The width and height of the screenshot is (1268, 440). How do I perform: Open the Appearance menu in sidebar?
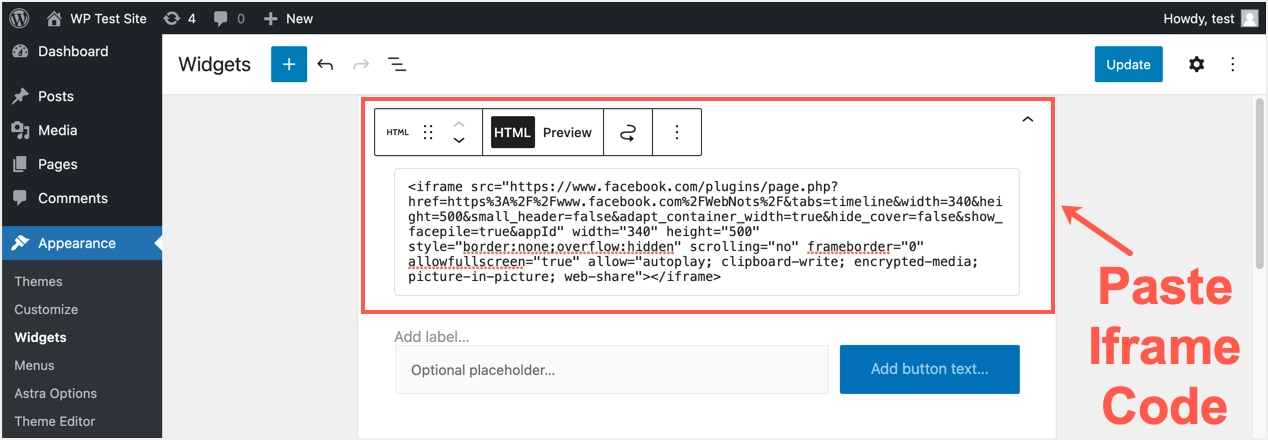coord(77,243)
